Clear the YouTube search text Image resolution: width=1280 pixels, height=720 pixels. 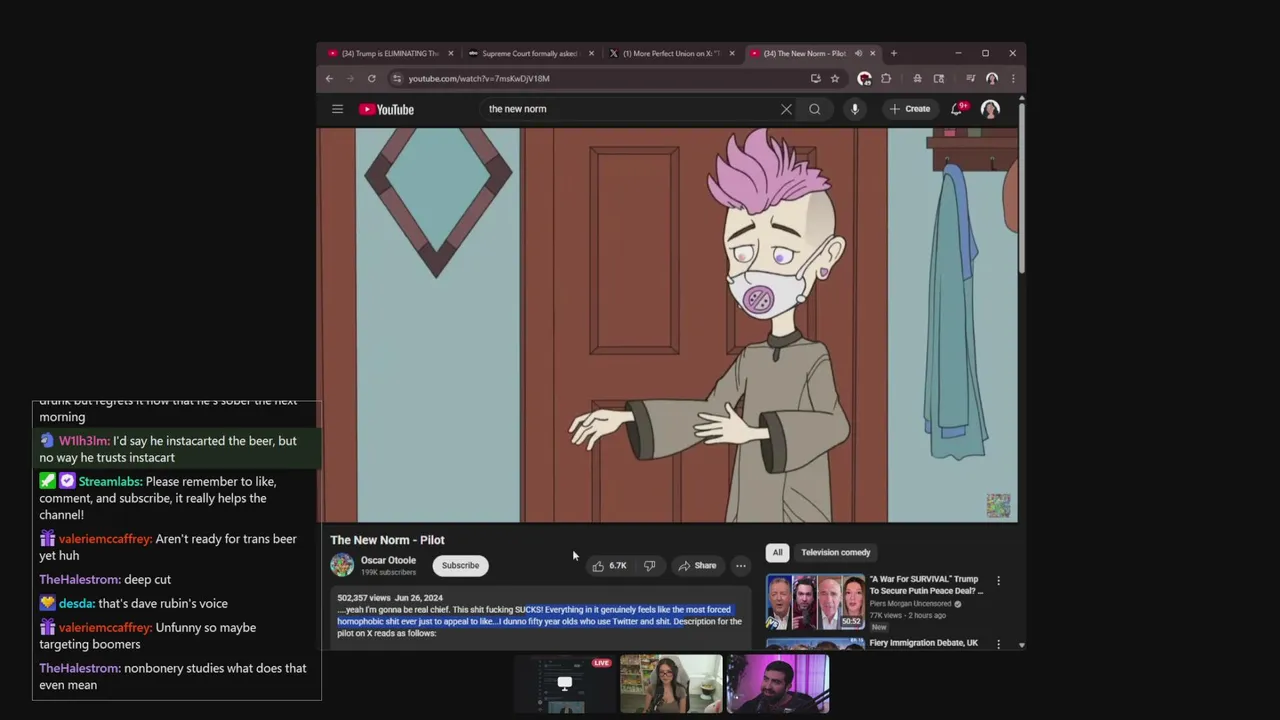click(x=786, y=109)
